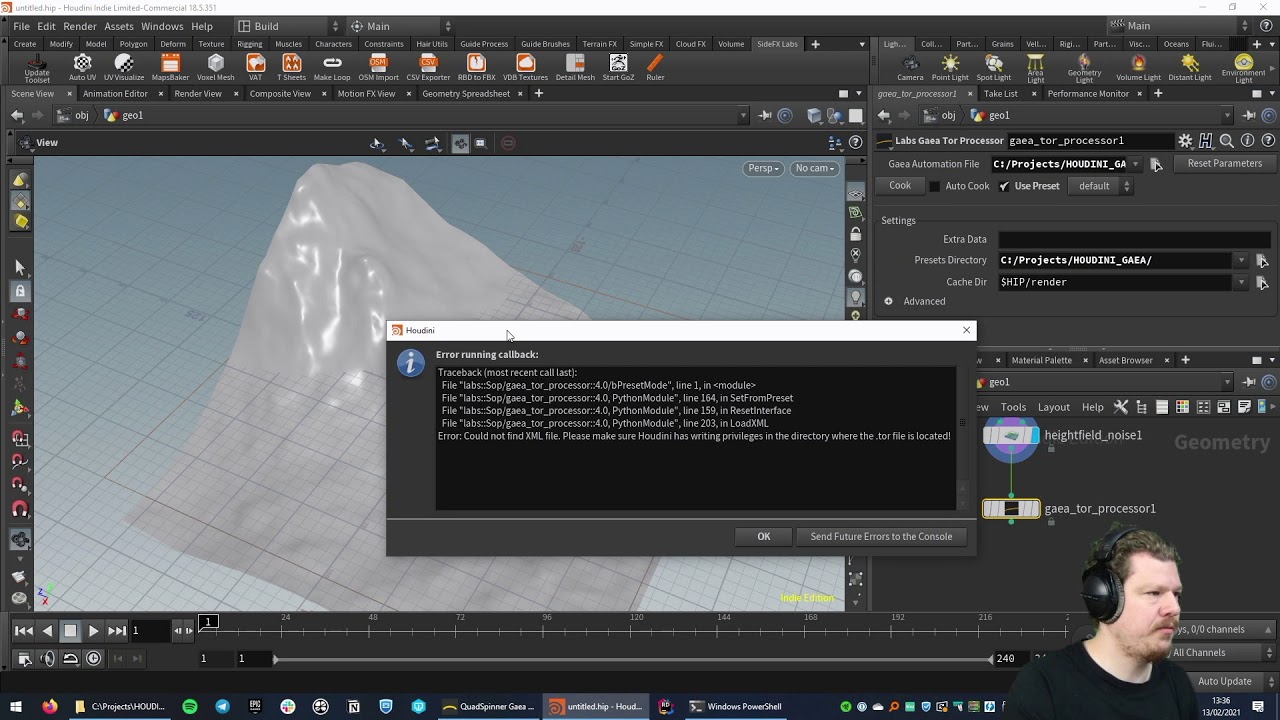
Task: Launch the MapsBaker shelf tool
Action: coord(170,68)
